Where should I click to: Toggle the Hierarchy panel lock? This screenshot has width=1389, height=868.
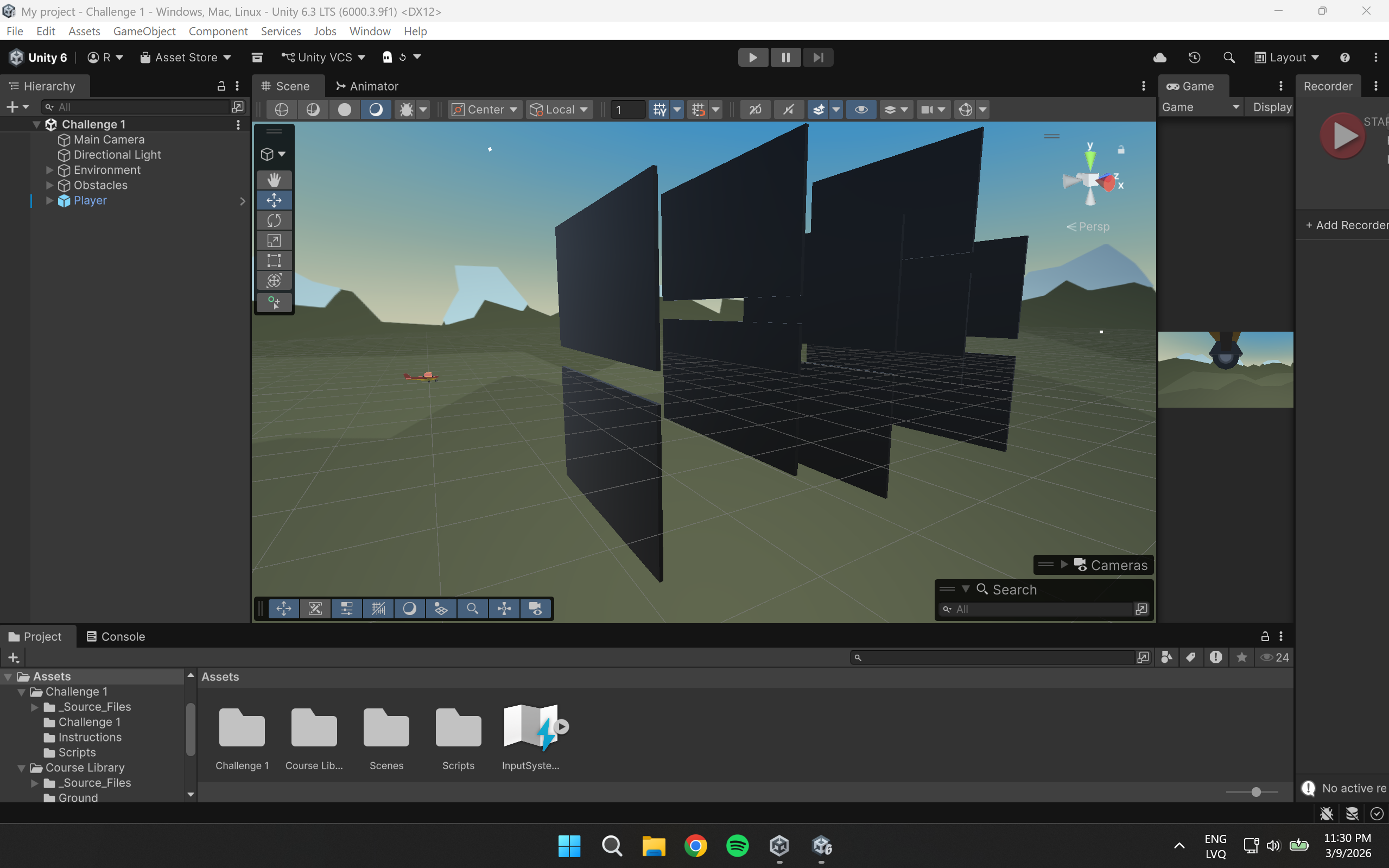221,86
